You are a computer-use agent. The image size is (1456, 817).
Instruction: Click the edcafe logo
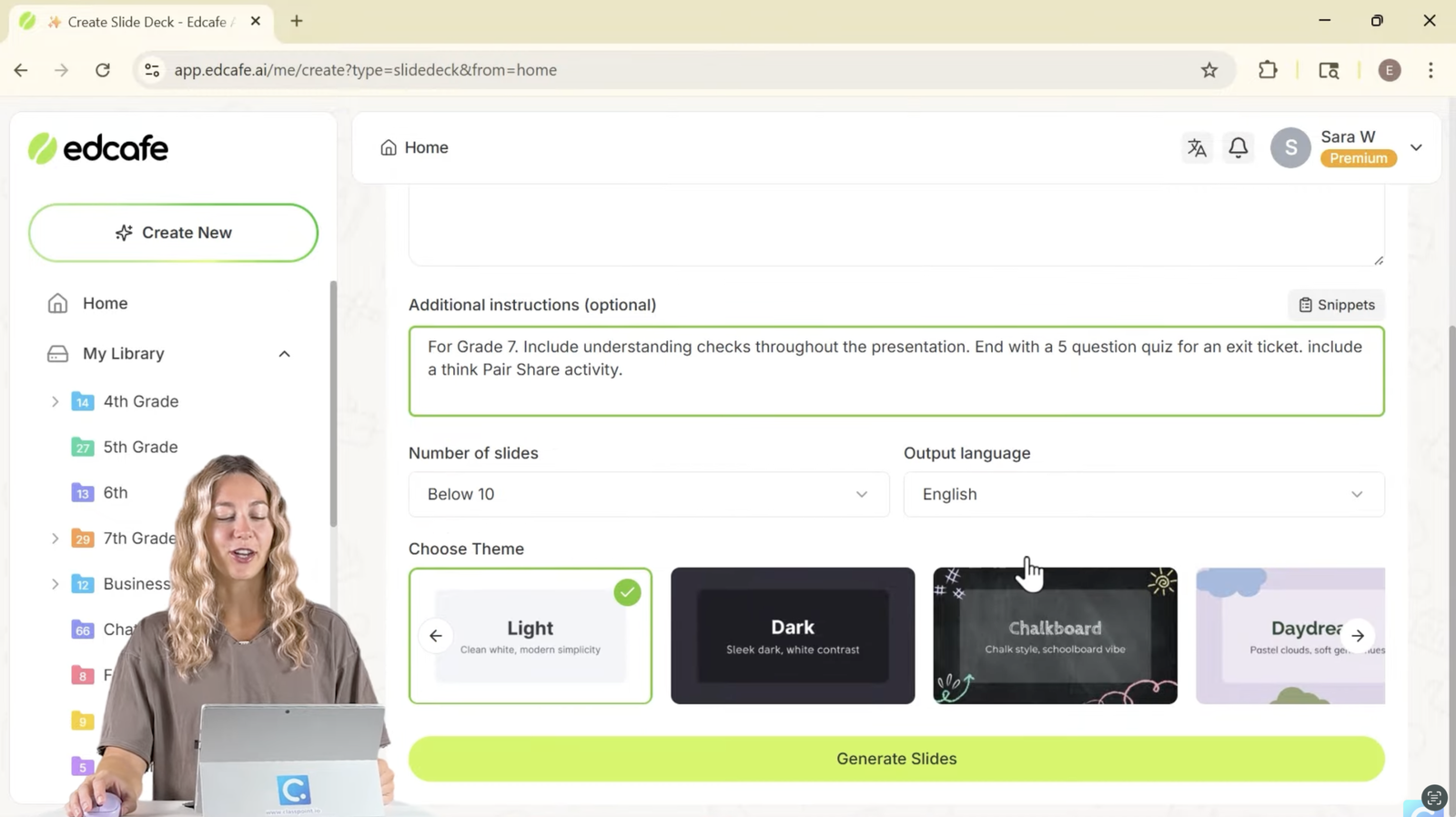(x=98, y=148)
